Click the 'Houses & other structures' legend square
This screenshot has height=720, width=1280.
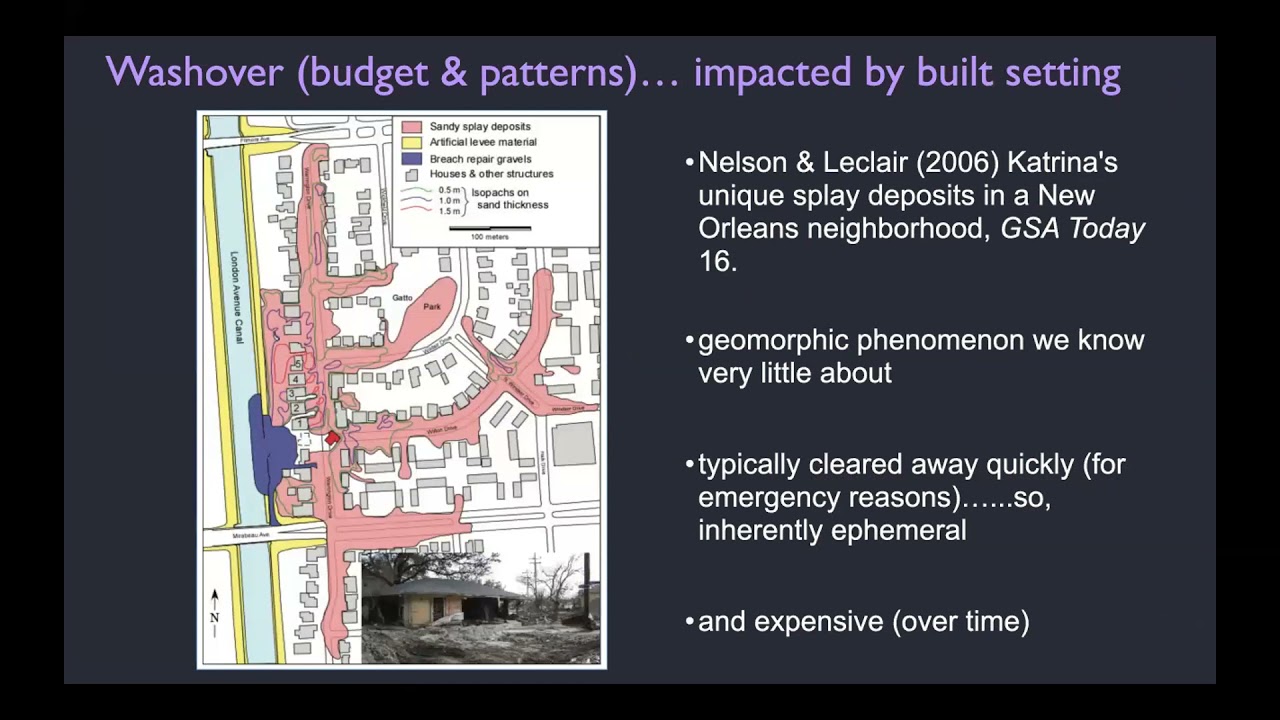coord(411,174)
